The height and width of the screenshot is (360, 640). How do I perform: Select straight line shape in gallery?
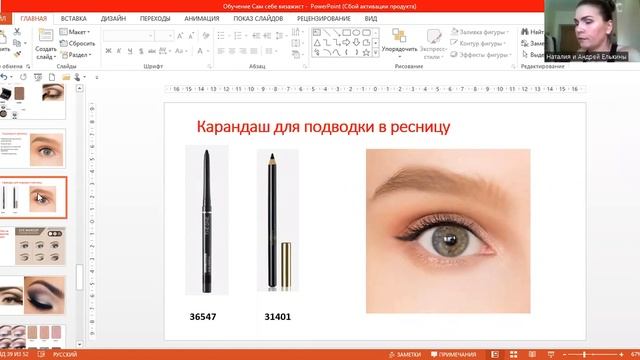[x=327, y=33]
